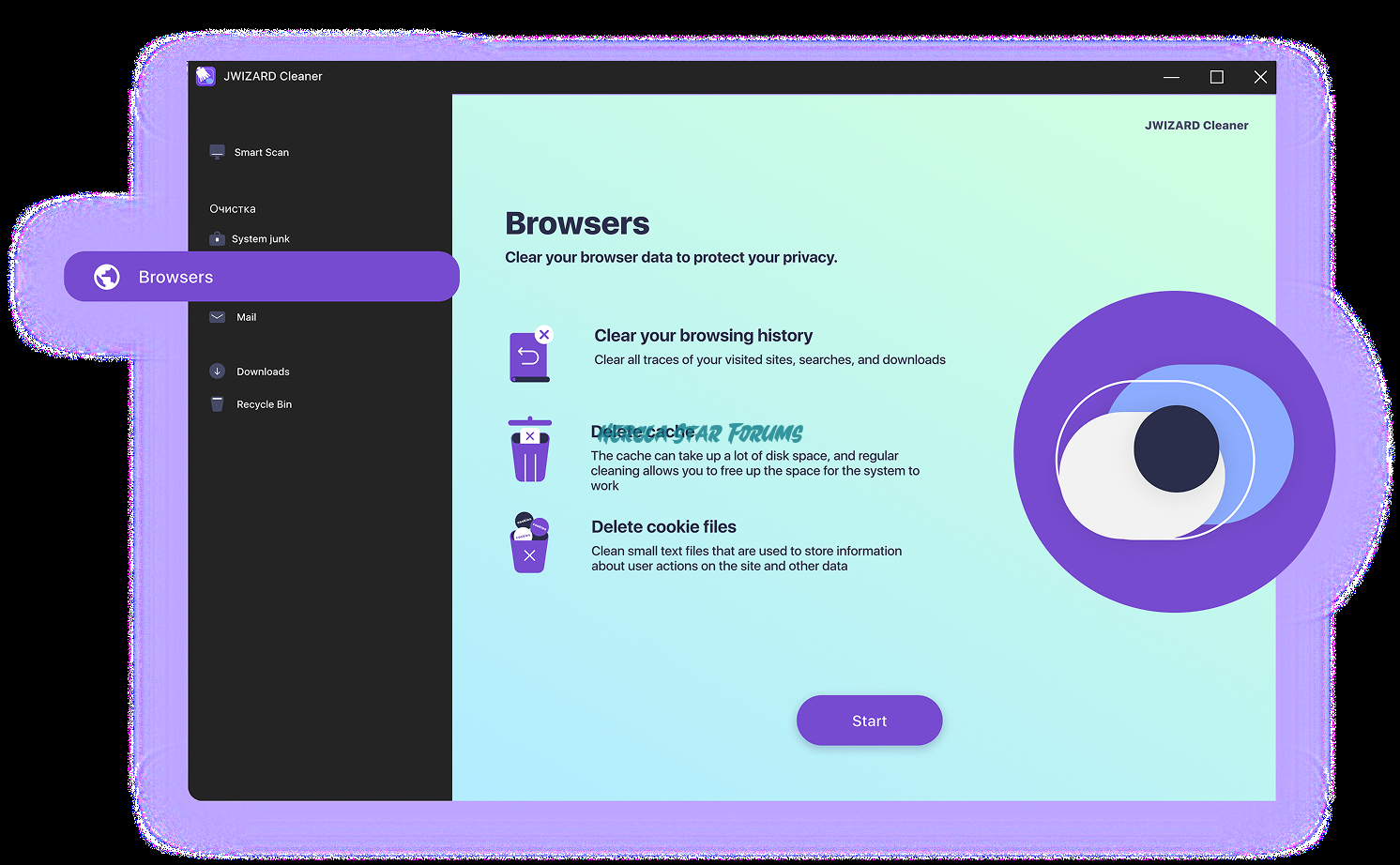Maximize the JWIZARD Cleaner window
Screen dimensions: 1400x865
pyautogui.click(x=1216, y=77)
